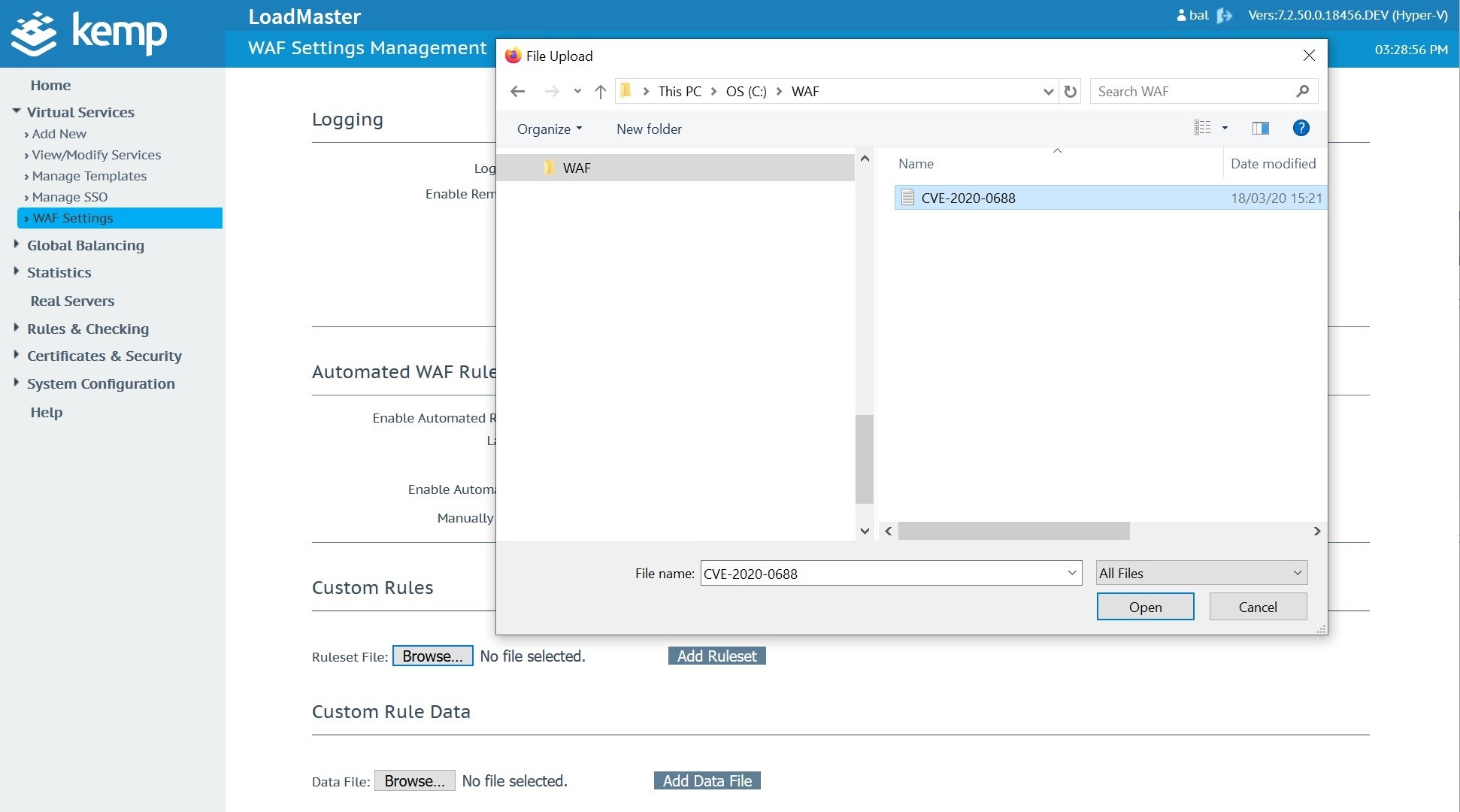Image resolution: width=1460 pixels, height=812 pixels.
Task: Open View/Modify Services menu item
Action: click(x=96, y=155)
